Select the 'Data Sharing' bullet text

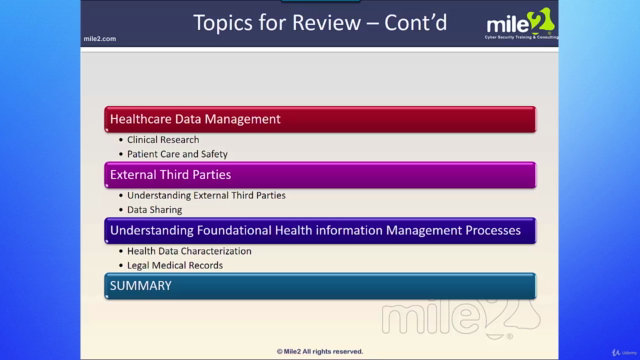154,210
